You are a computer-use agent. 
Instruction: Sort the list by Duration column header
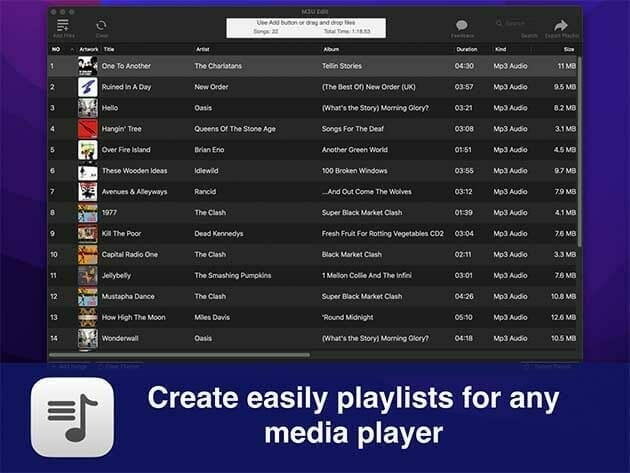(467, 48)
